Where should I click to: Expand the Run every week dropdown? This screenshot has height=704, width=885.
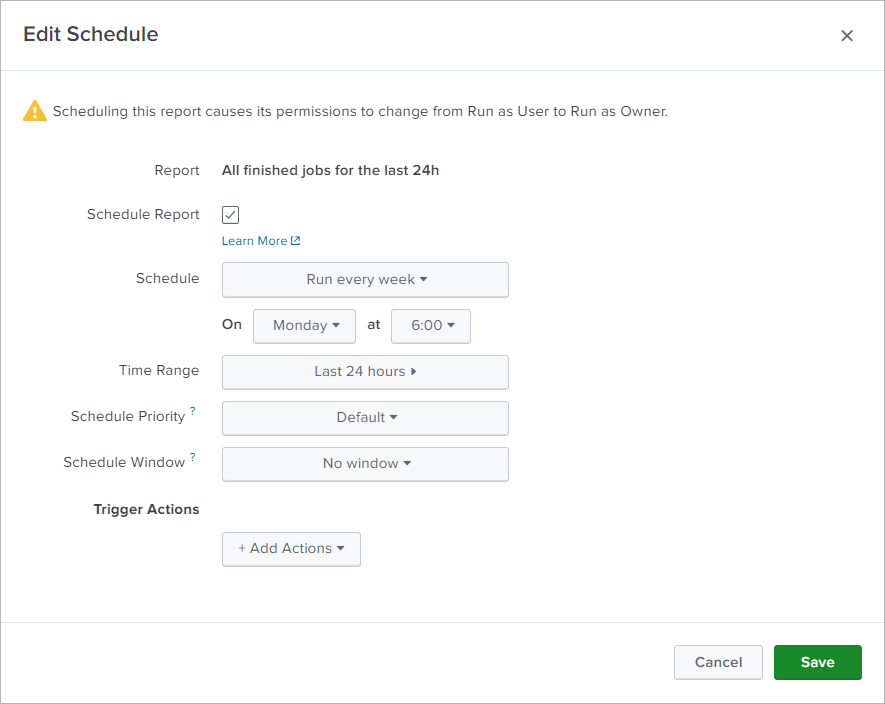(x=365, y=280)
